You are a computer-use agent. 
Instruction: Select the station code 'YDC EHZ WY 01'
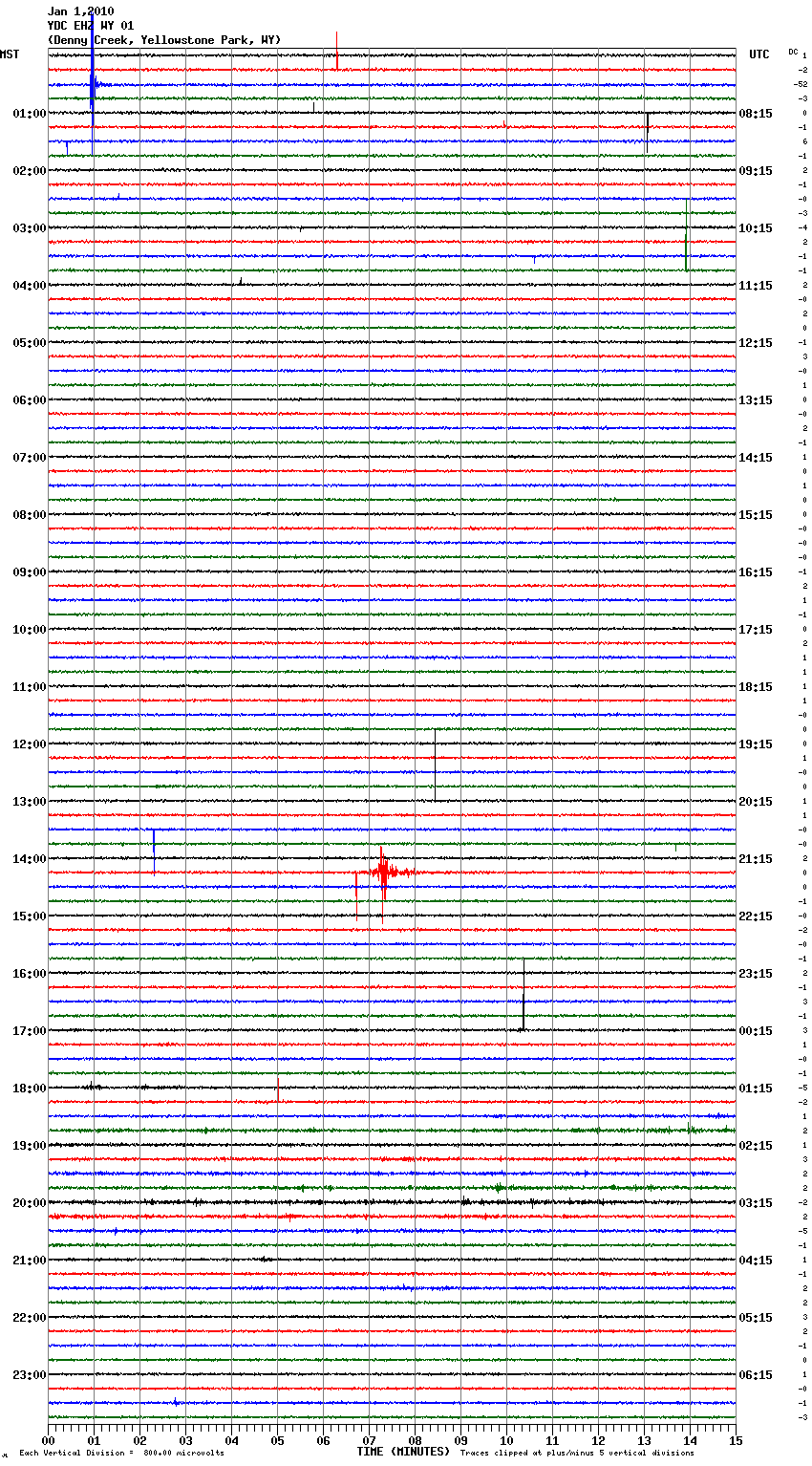click(91, 26)
